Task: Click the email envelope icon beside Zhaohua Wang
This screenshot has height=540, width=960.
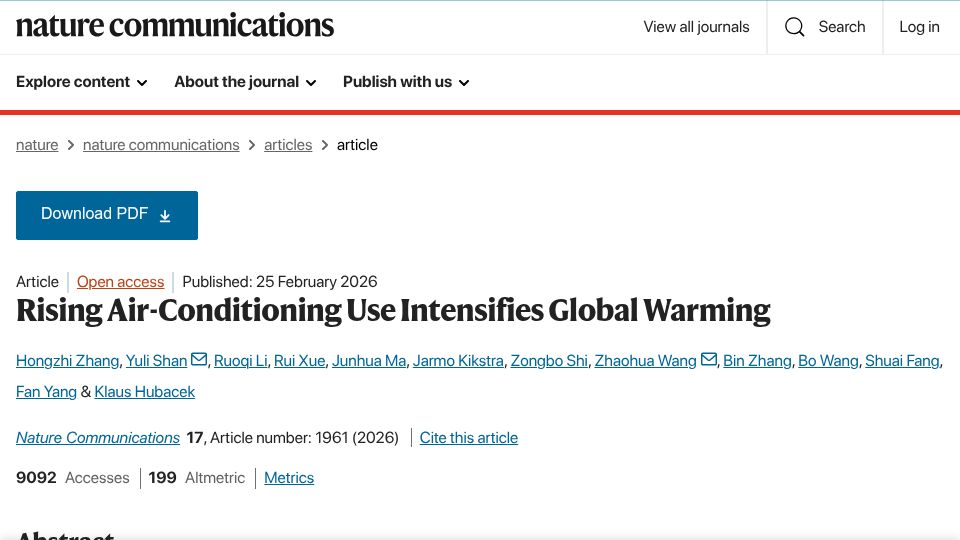Action: pyautogui.click(x=708, y=359)
